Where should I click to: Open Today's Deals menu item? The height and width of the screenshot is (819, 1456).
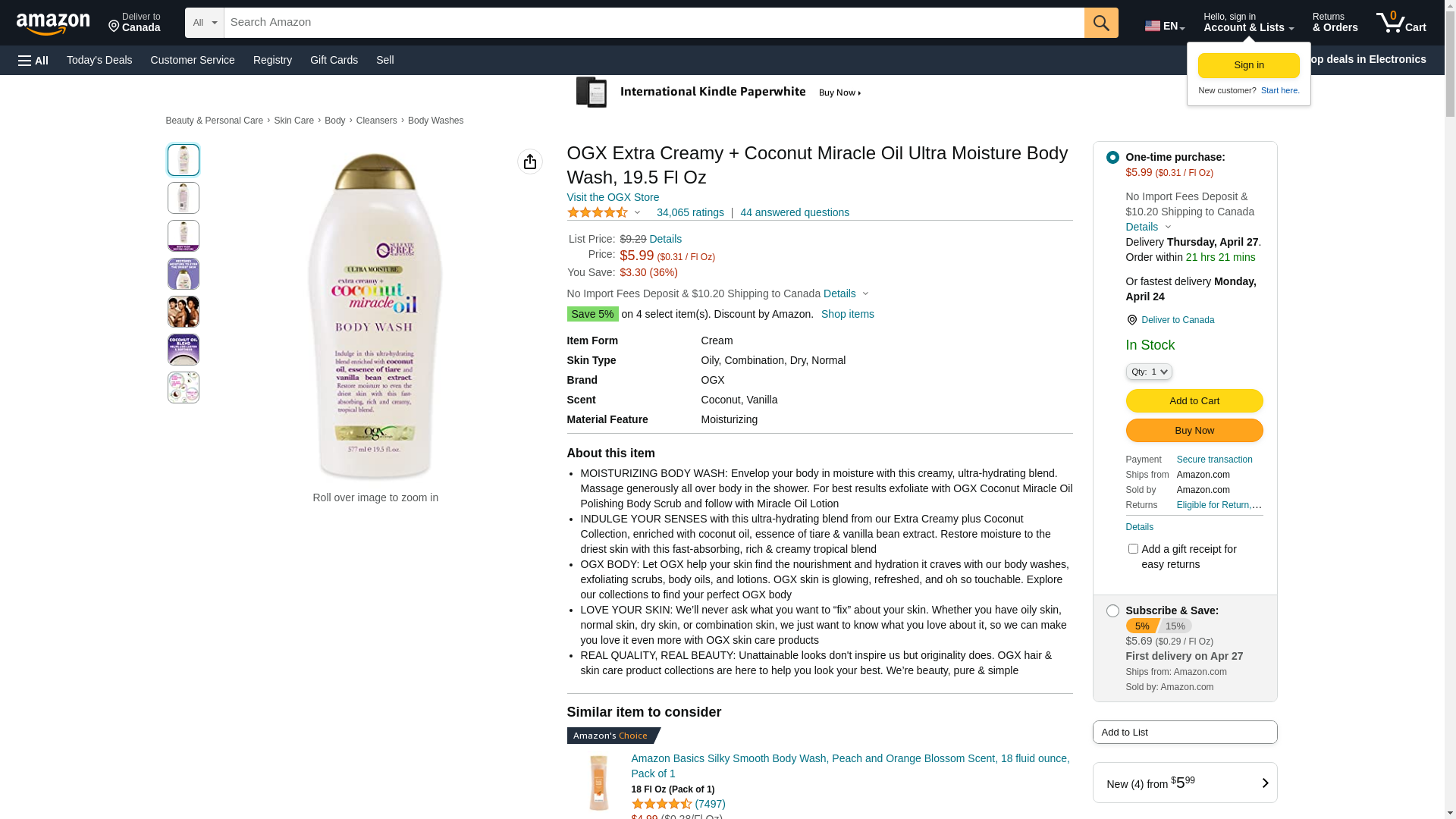point(99,60)
